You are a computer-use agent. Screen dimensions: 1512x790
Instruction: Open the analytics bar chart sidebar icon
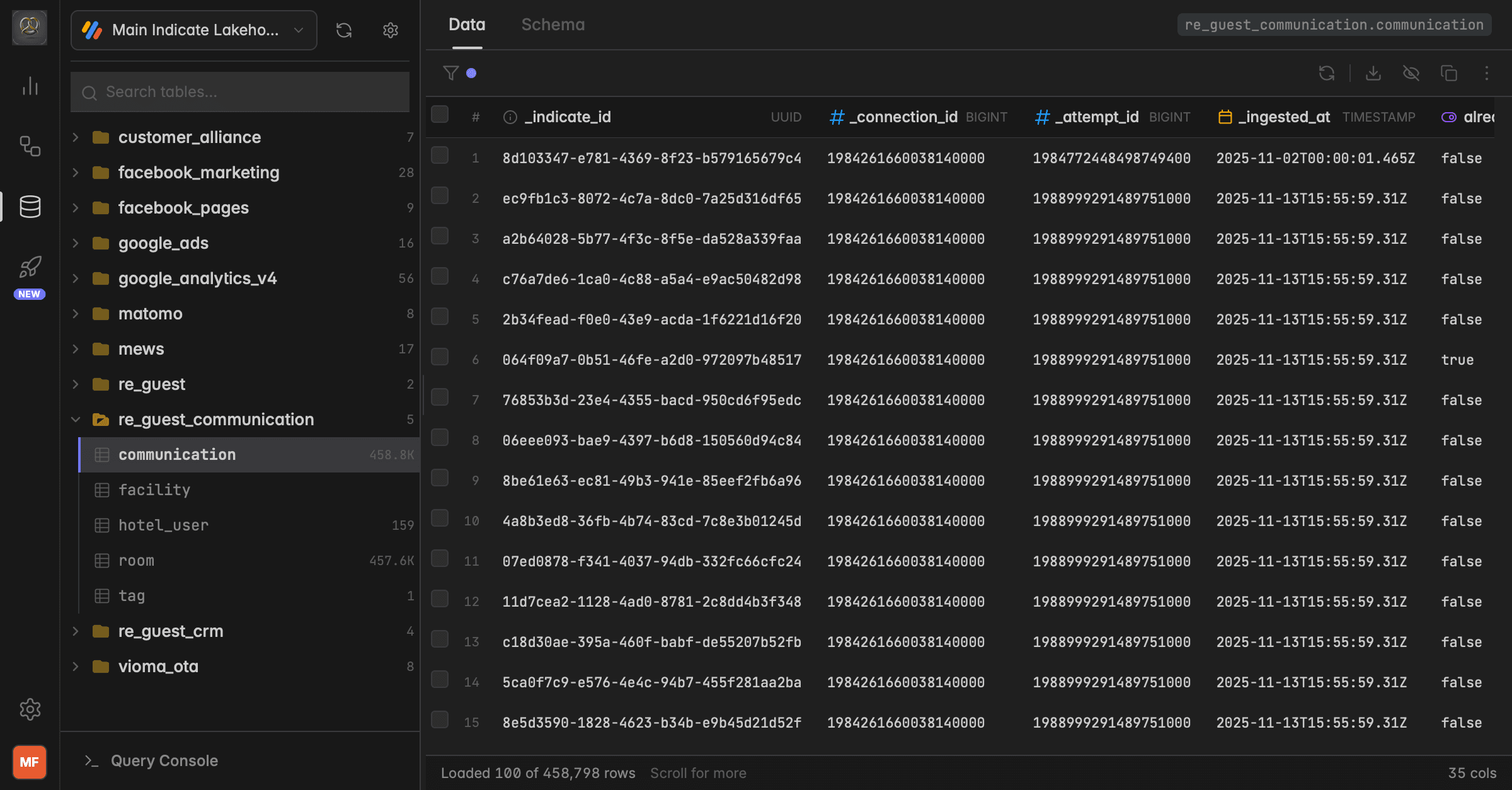tap(30, 86)
